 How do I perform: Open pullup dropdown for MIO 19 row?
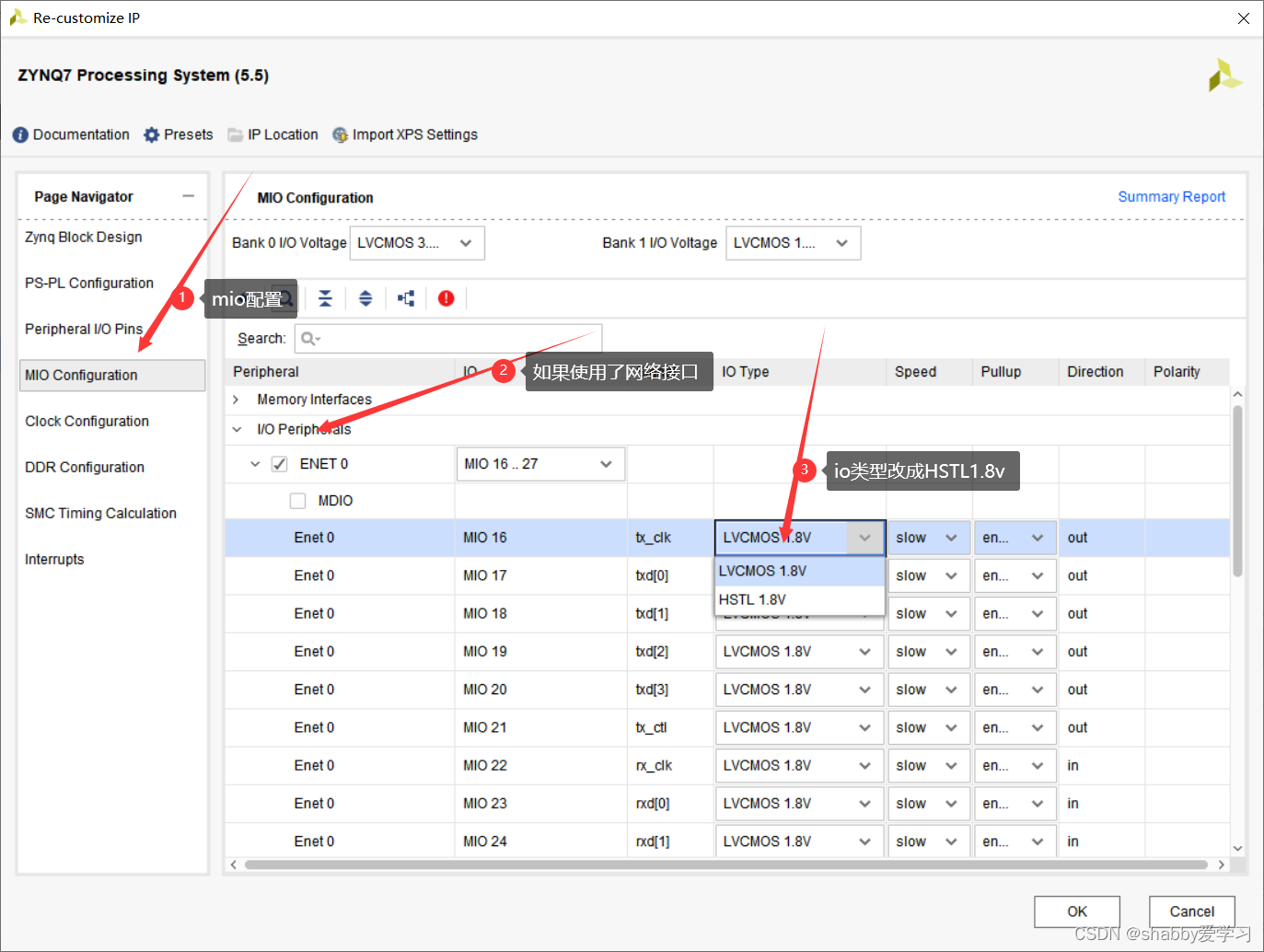1015,652
